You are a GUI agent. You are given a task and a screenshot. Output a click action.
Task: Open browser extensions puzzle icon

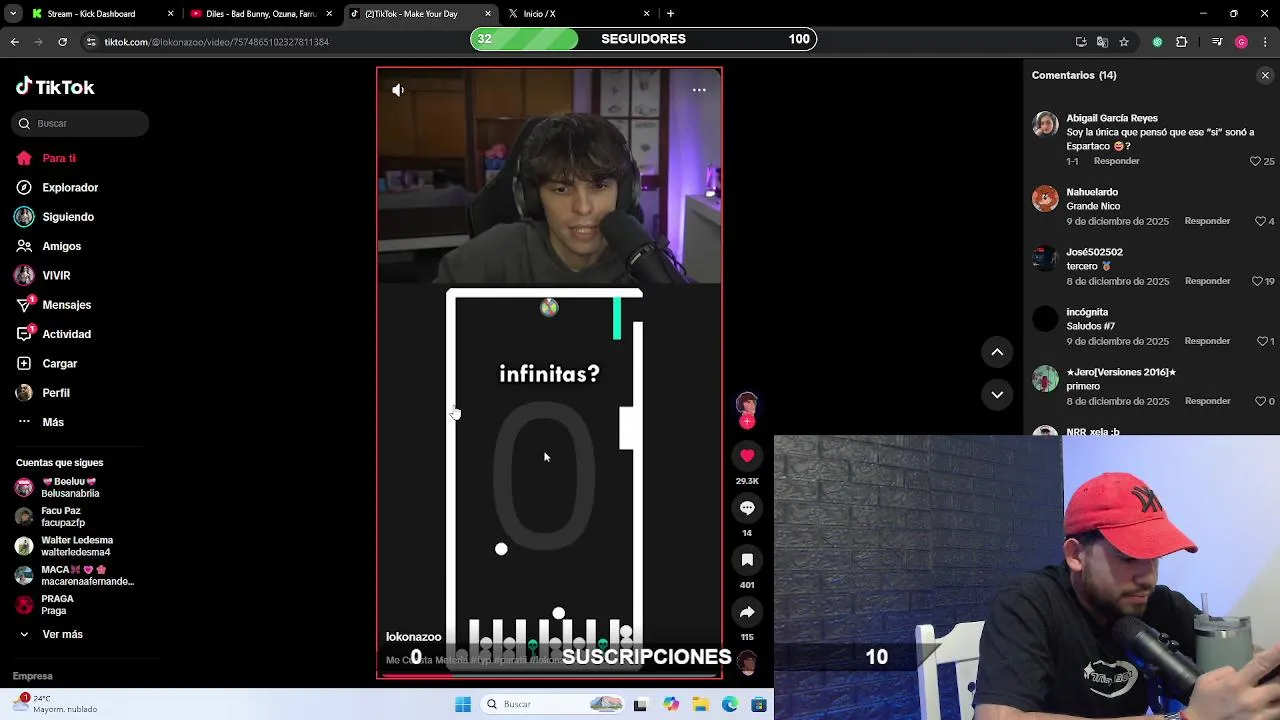[1181, 42]
